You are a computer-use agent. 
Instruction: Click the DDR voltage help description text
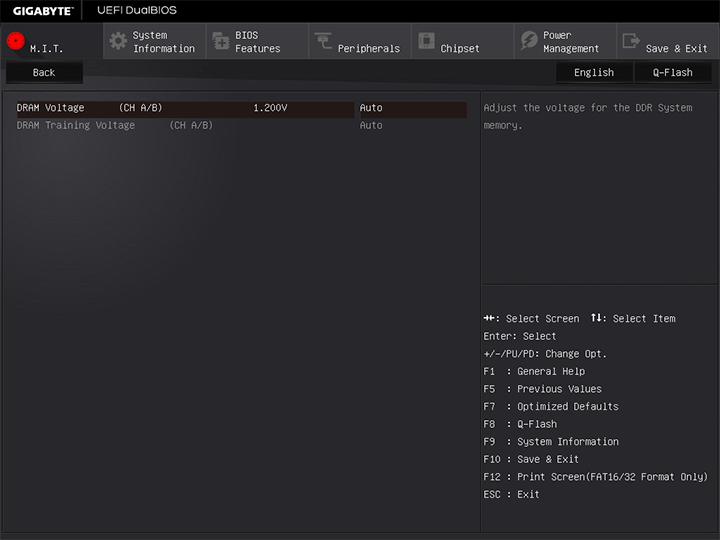587,116
